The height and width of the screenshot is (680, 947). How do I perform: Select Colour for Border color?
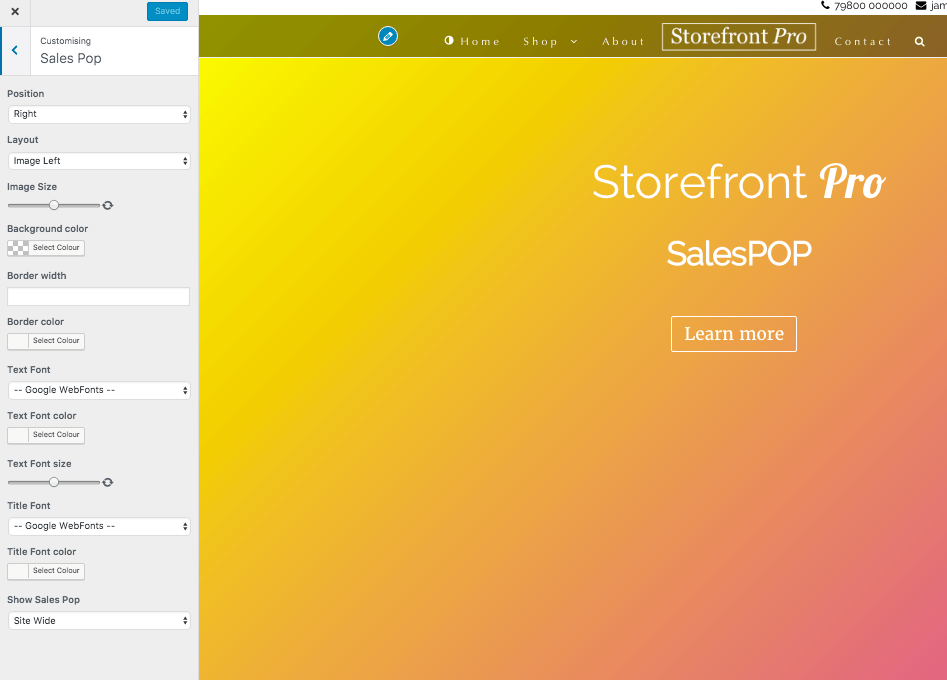(x=46, y=341)
